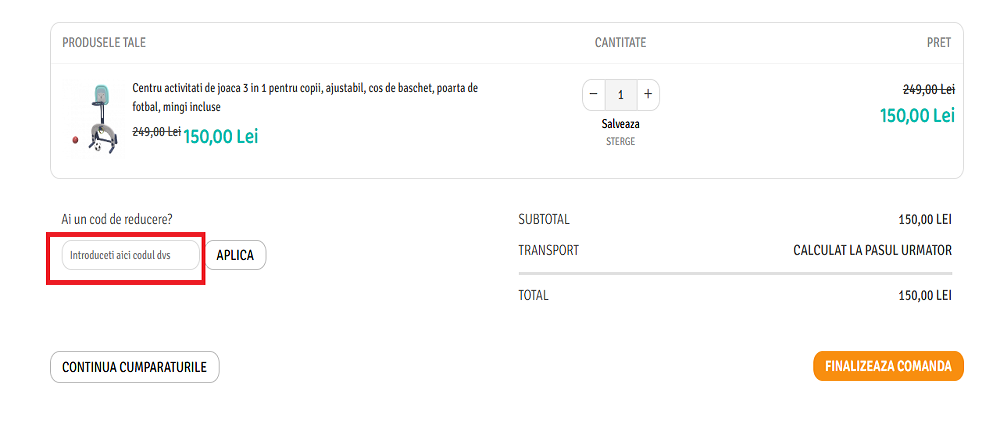1000x425 pixels.
Task: Remove item using STERGE link
Action: [x=620, y=142]
